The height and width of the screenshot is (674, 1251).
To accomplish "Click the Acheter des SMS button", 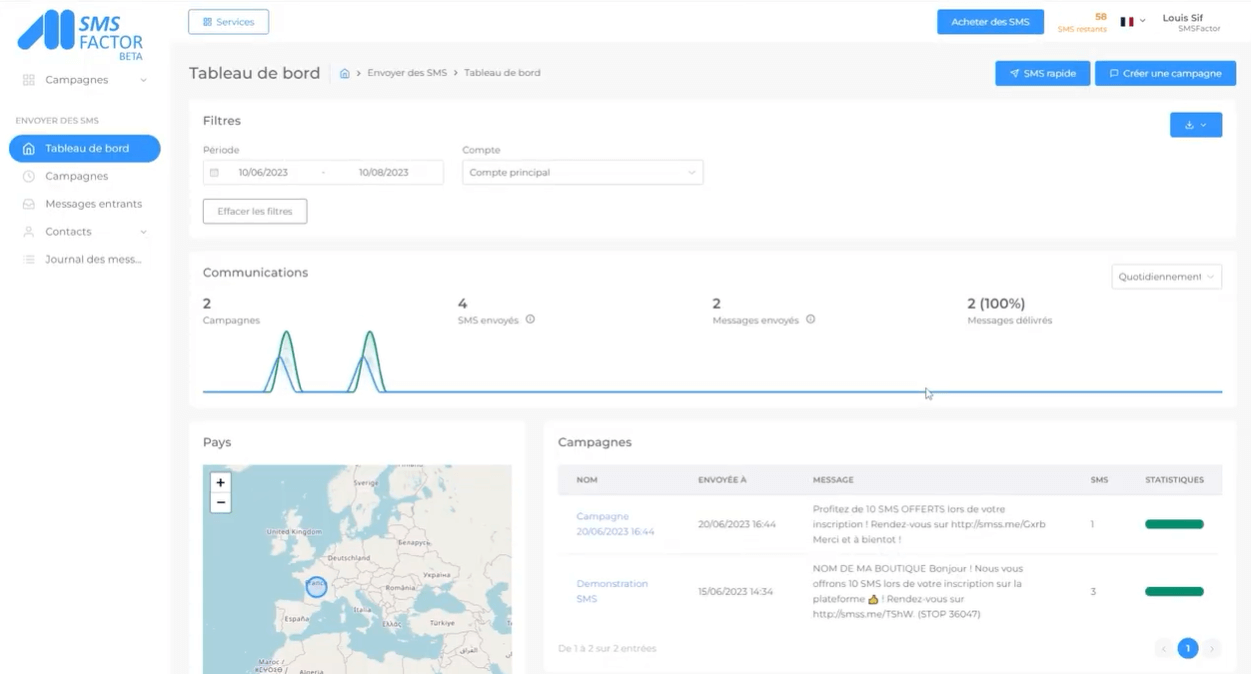I will point(990,21).
